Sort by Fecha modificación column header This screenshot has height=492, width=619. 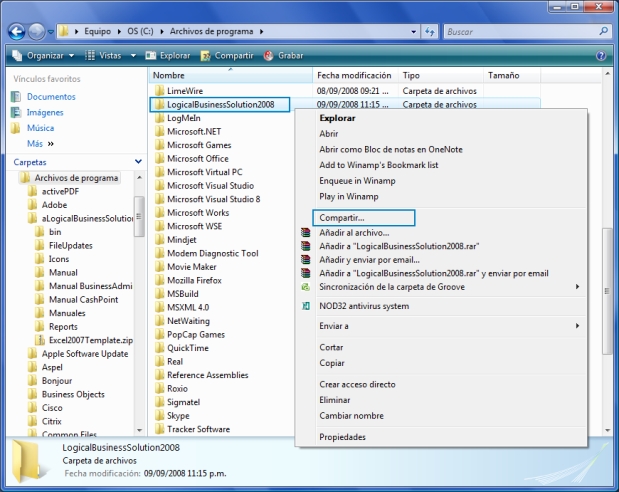(355, 75)
